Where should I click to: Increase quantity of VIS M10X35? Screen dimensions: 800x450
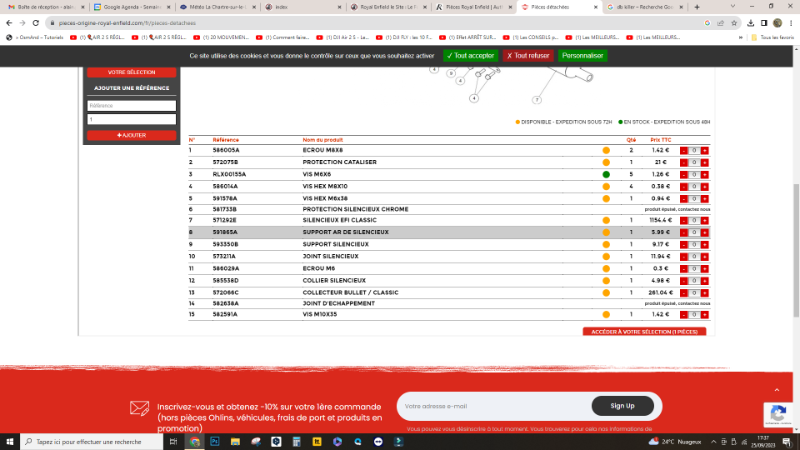tap(705, 314)
